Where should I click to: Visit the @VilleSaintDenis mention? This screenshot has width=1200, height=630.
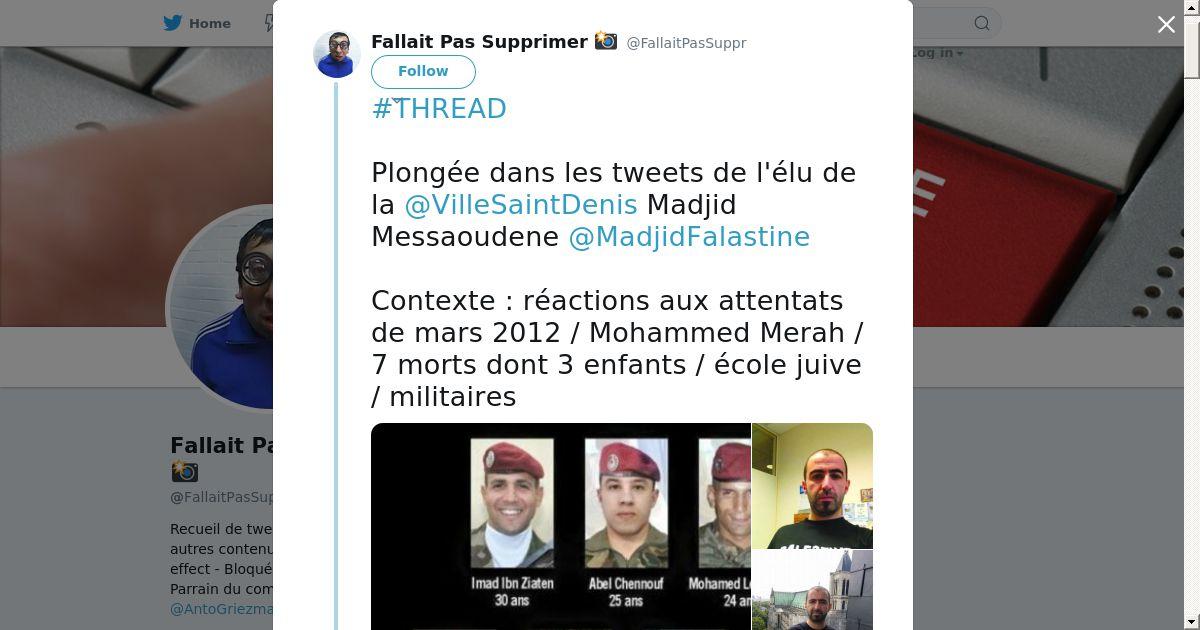pos(521,204)
